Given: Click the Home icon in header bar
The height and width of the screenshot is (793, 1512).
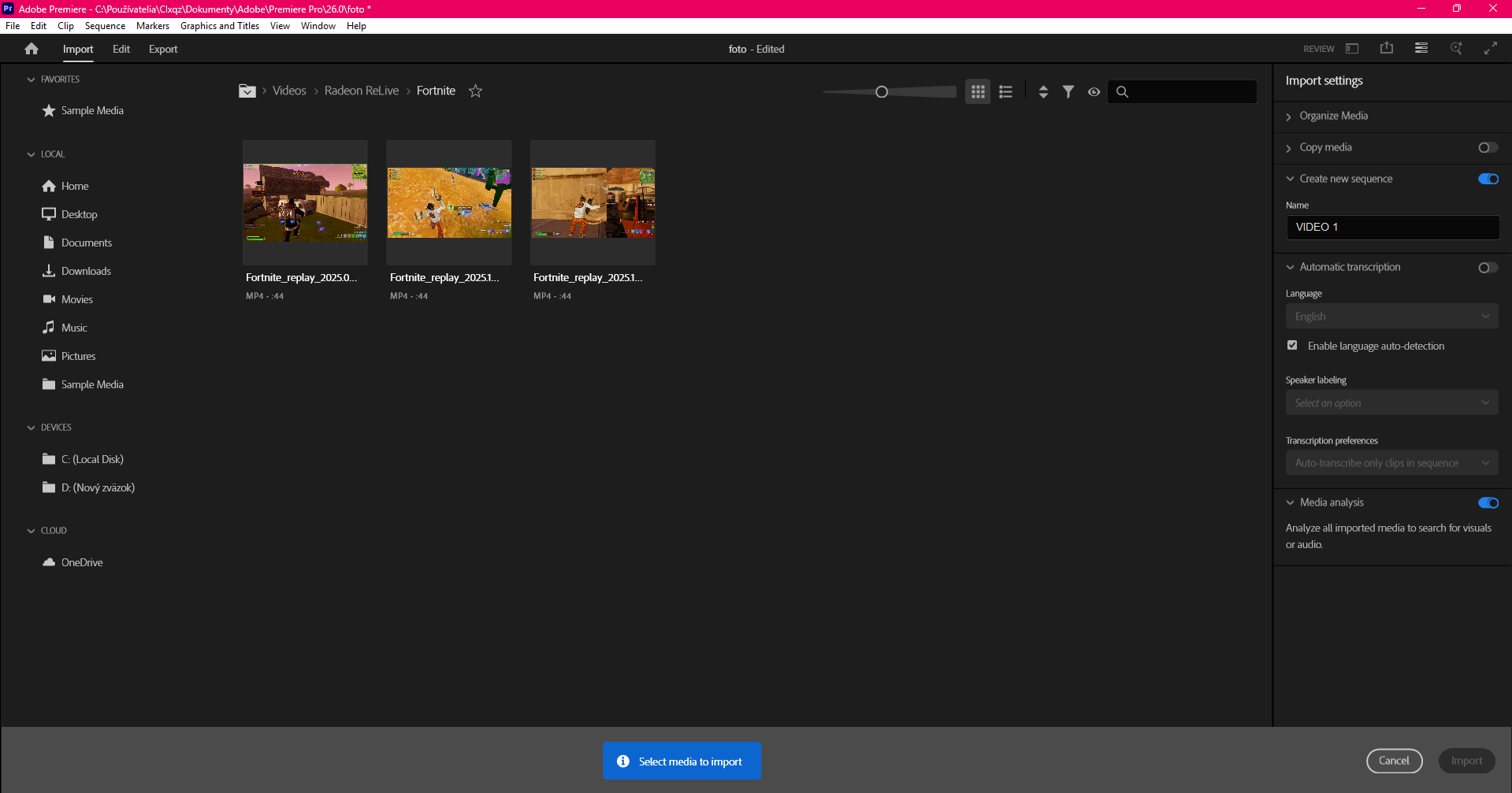Looking at the screenshot, I should point(32,49).
